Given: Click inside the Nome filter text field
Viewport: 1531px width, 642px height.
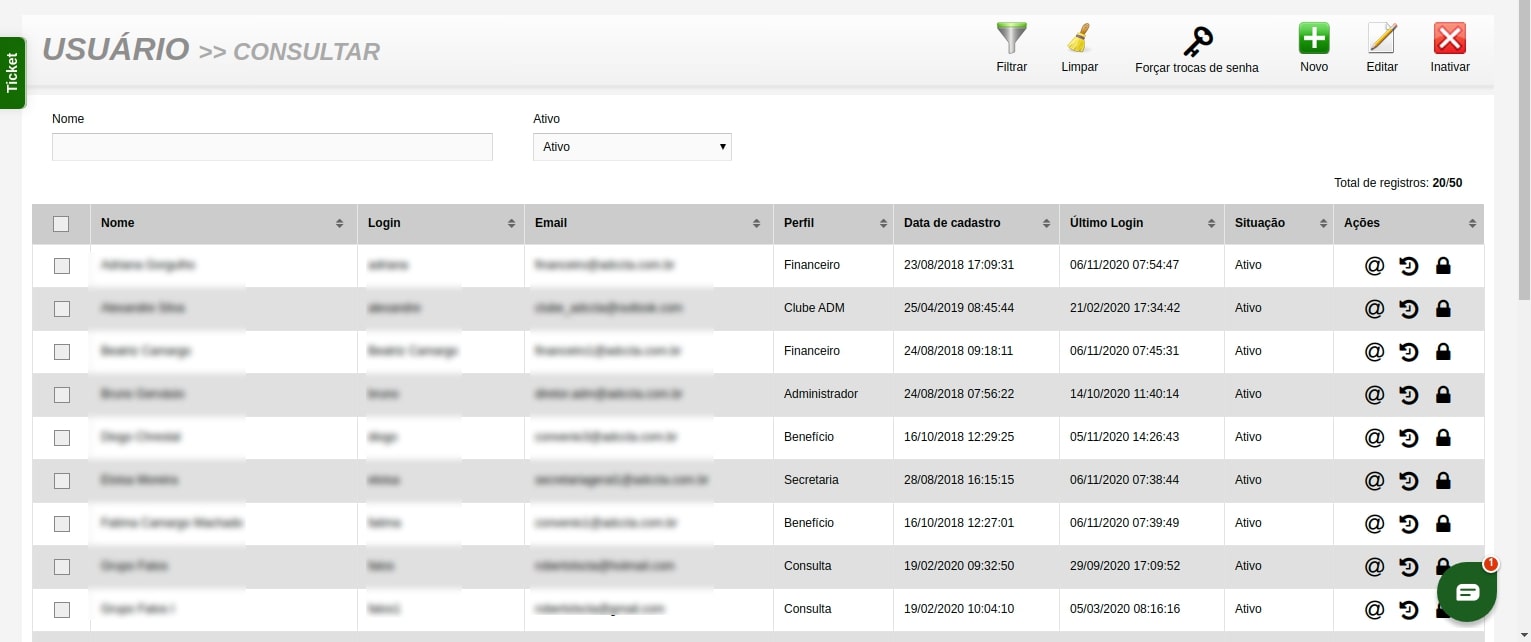Looking at the screenshot, I should 272,147.
